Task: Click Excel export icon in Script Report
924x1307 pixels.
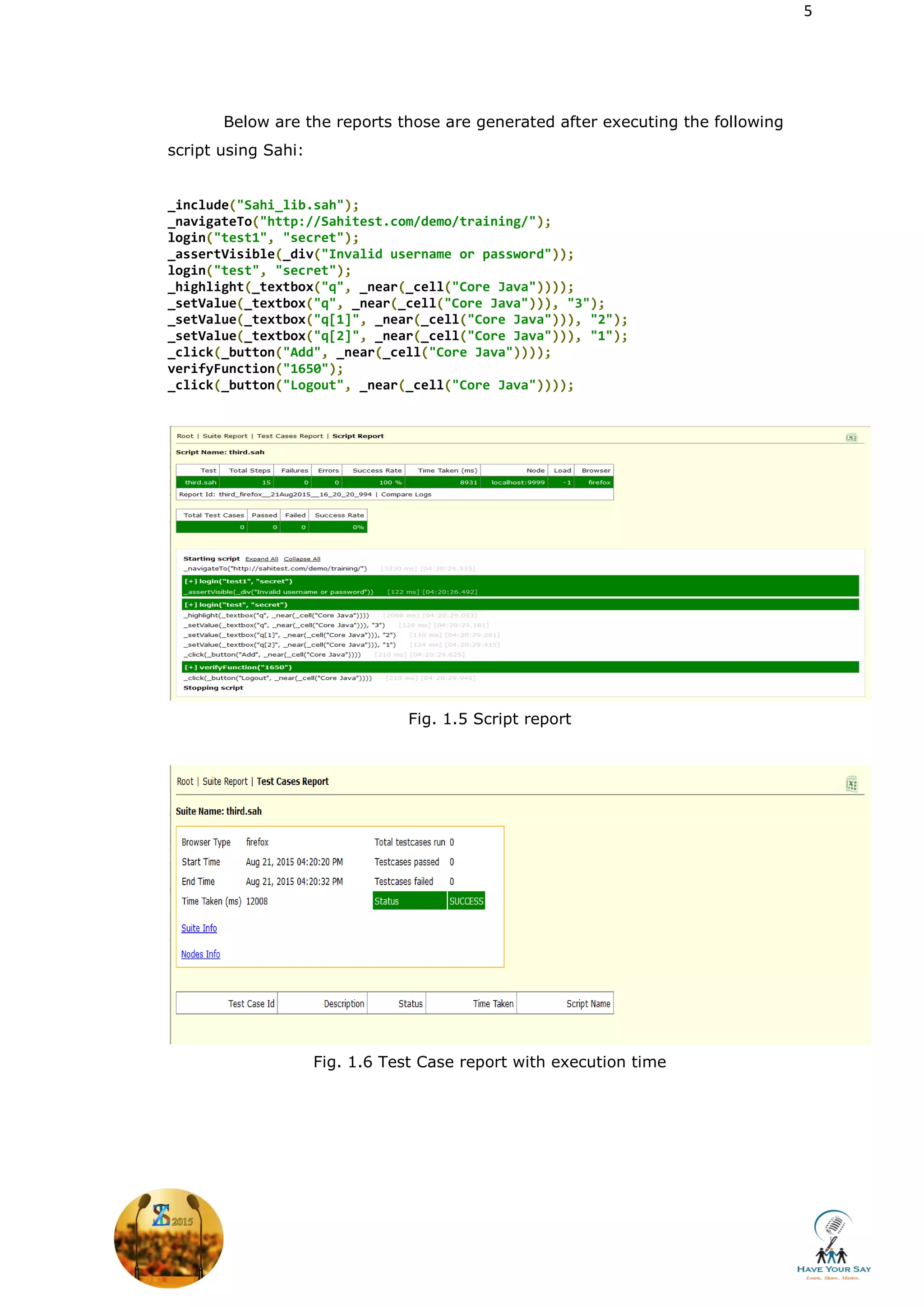Action: point(851,437)
